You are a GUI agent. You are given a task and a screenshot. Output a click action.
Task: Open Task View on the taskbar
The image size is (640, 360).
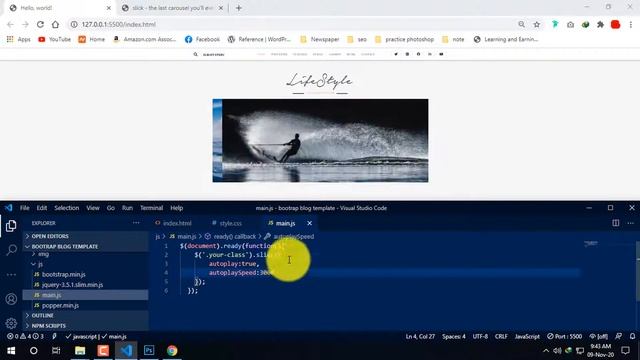point(56,350)
